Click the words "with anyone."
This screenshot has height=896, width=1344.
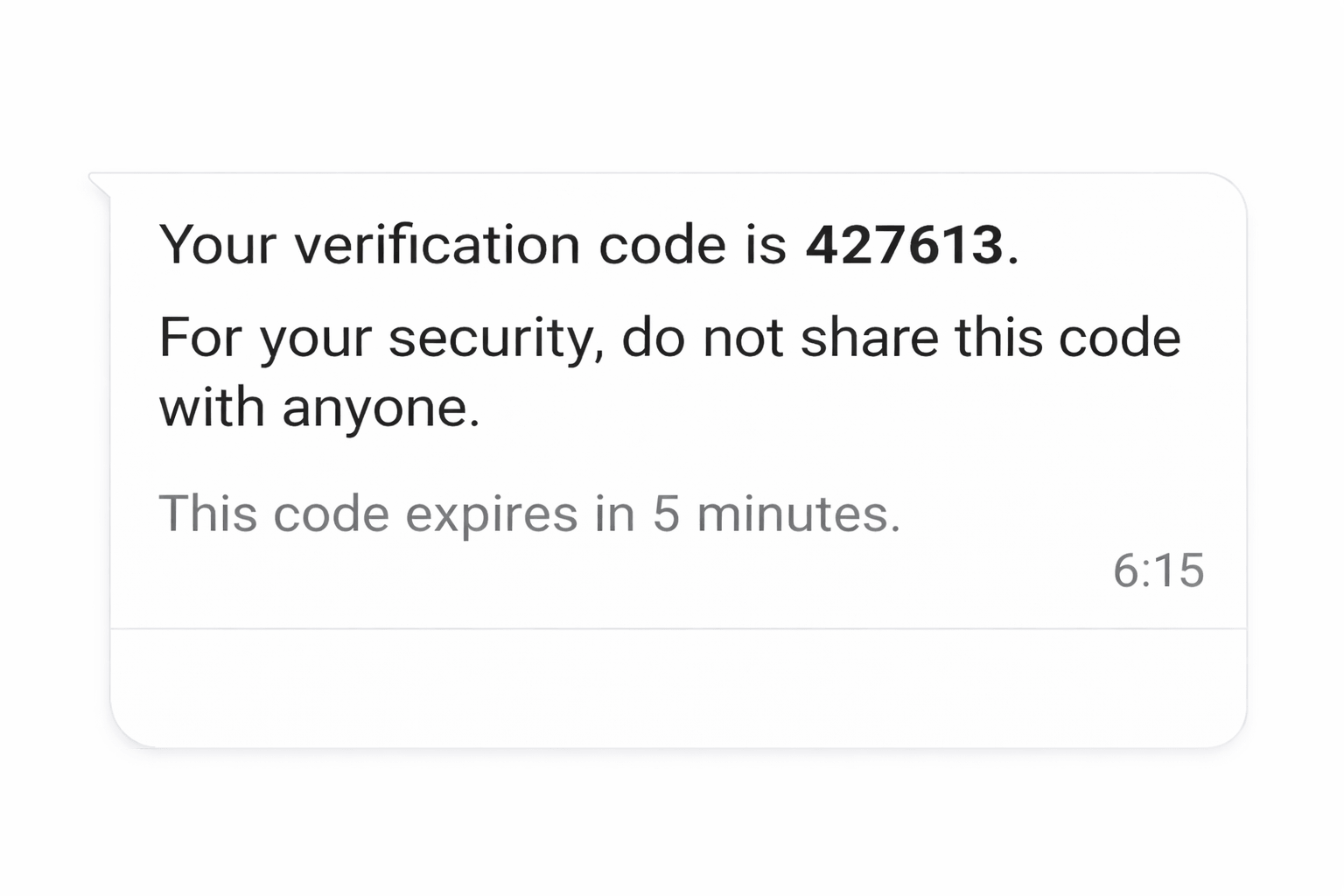319,409
